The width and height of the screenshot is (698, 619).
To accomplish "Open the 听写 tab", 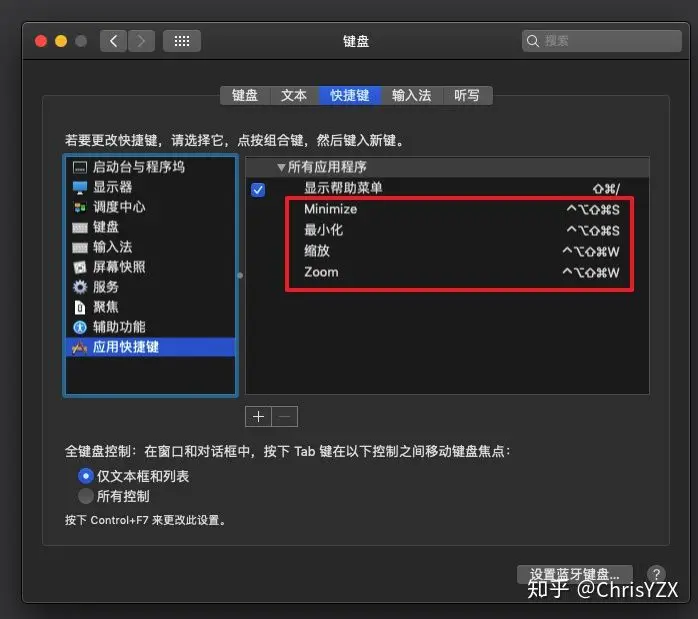I will coord(467,96).
